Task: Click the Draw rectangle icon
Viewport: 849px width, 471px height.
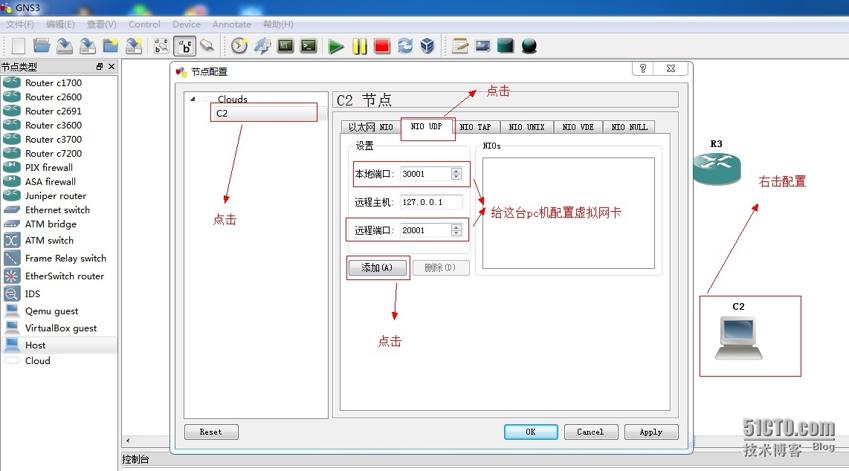Action: [x=506, y=46]
